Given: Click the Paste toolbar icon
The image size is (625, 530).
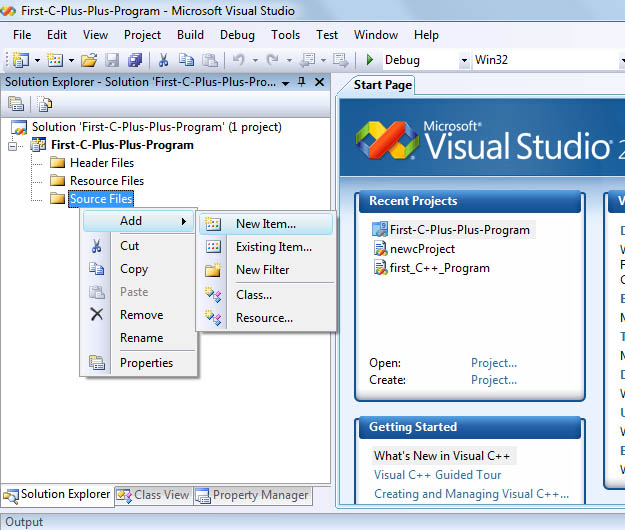Looking at the screenshot, I should click(x=210, y=60).
